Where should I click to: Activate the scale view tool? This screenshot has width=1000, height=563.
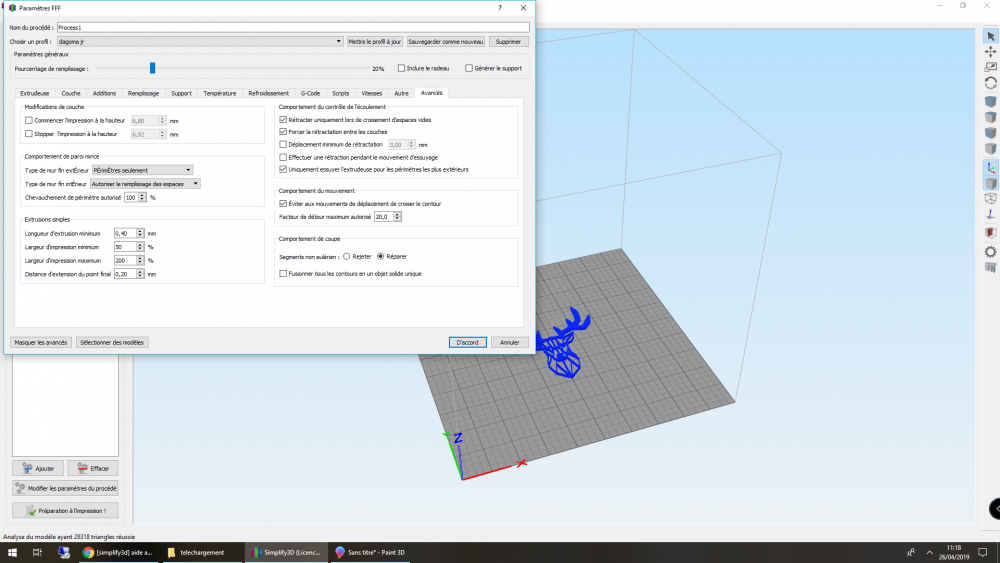click(990, 67)
